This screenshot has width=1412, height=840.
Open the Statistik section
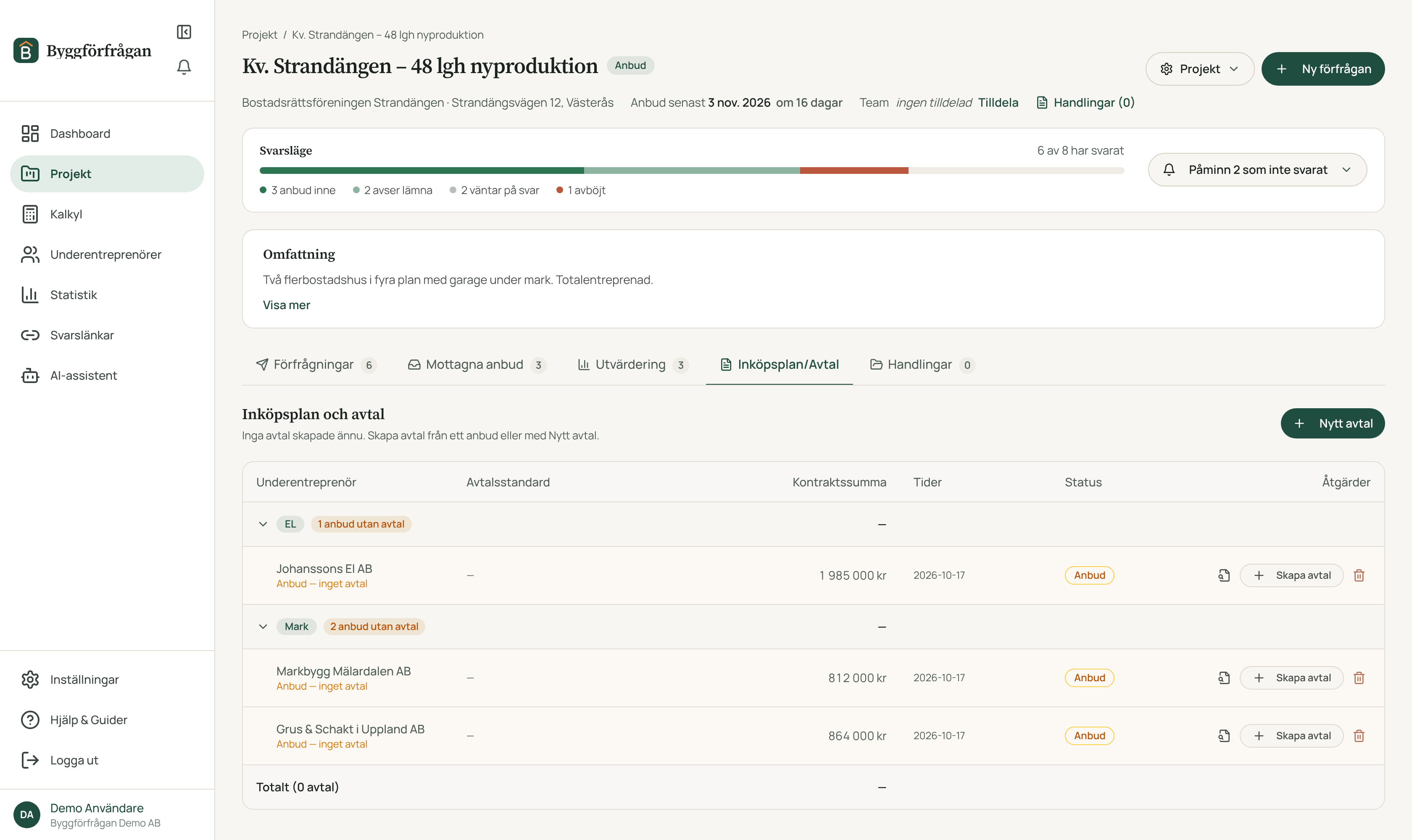(x=107, y=295)
